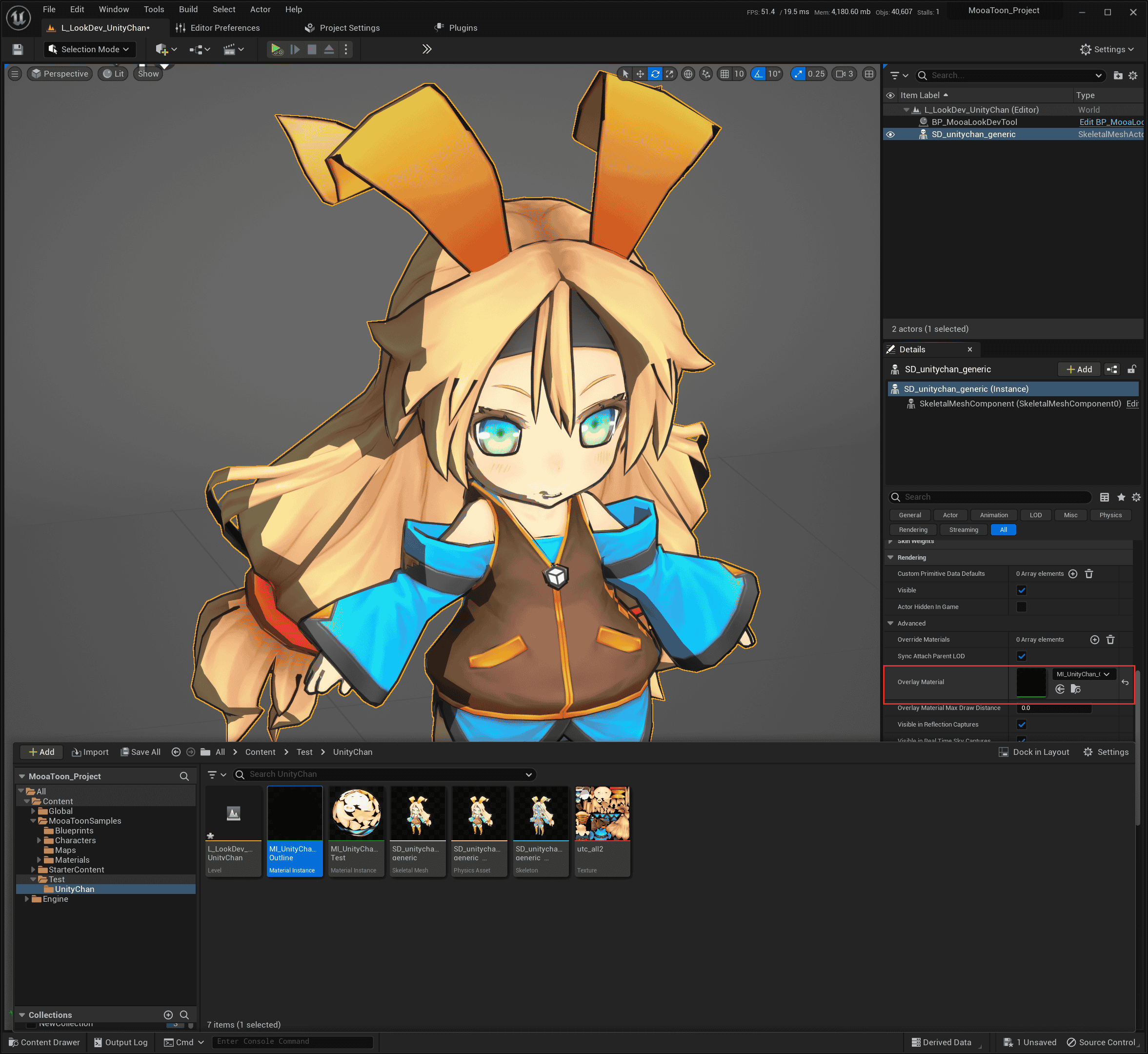Expand the toolbar overflow double chevron
The image size is (1148, 1054).
(x=426, y=50)
